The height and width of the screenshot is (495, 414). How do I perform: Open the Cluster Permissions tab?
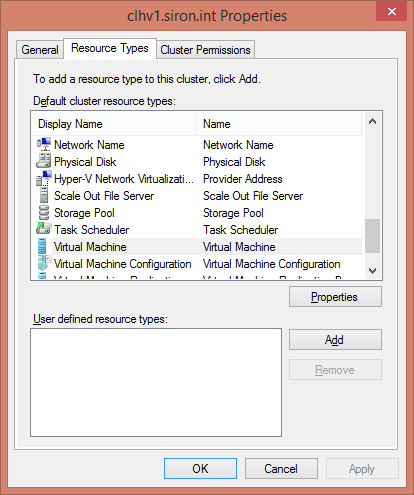click(205, 50)
